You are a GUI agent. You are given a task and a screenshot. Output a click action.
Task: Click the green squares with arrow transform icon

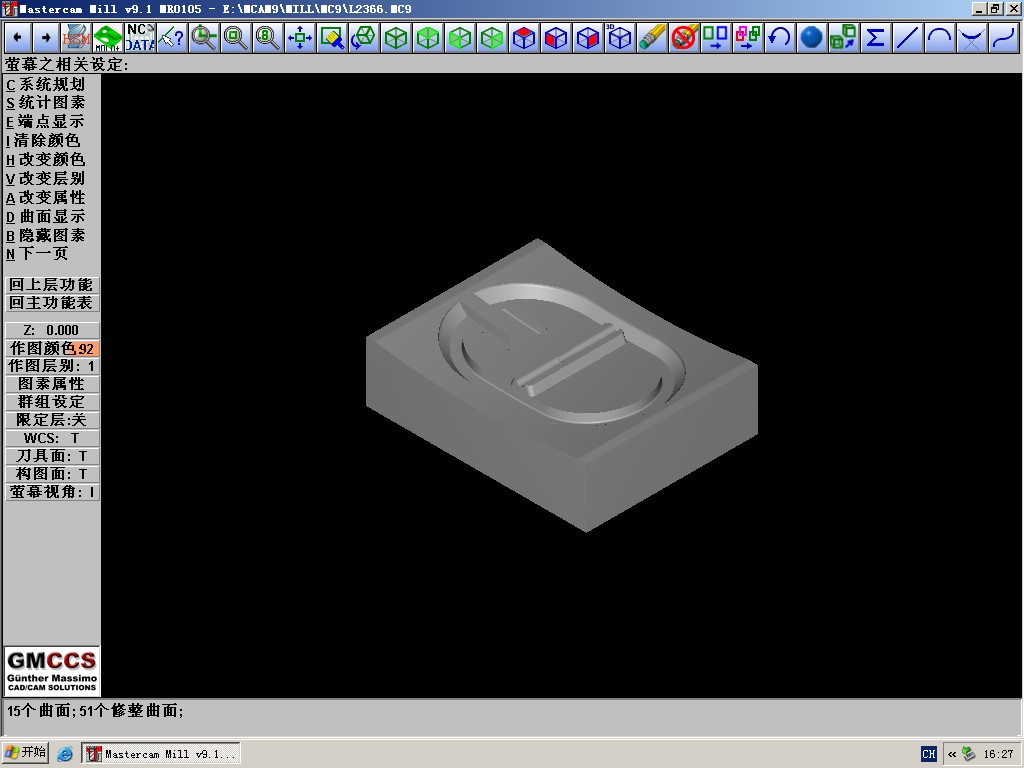click(x=716, y=38)
